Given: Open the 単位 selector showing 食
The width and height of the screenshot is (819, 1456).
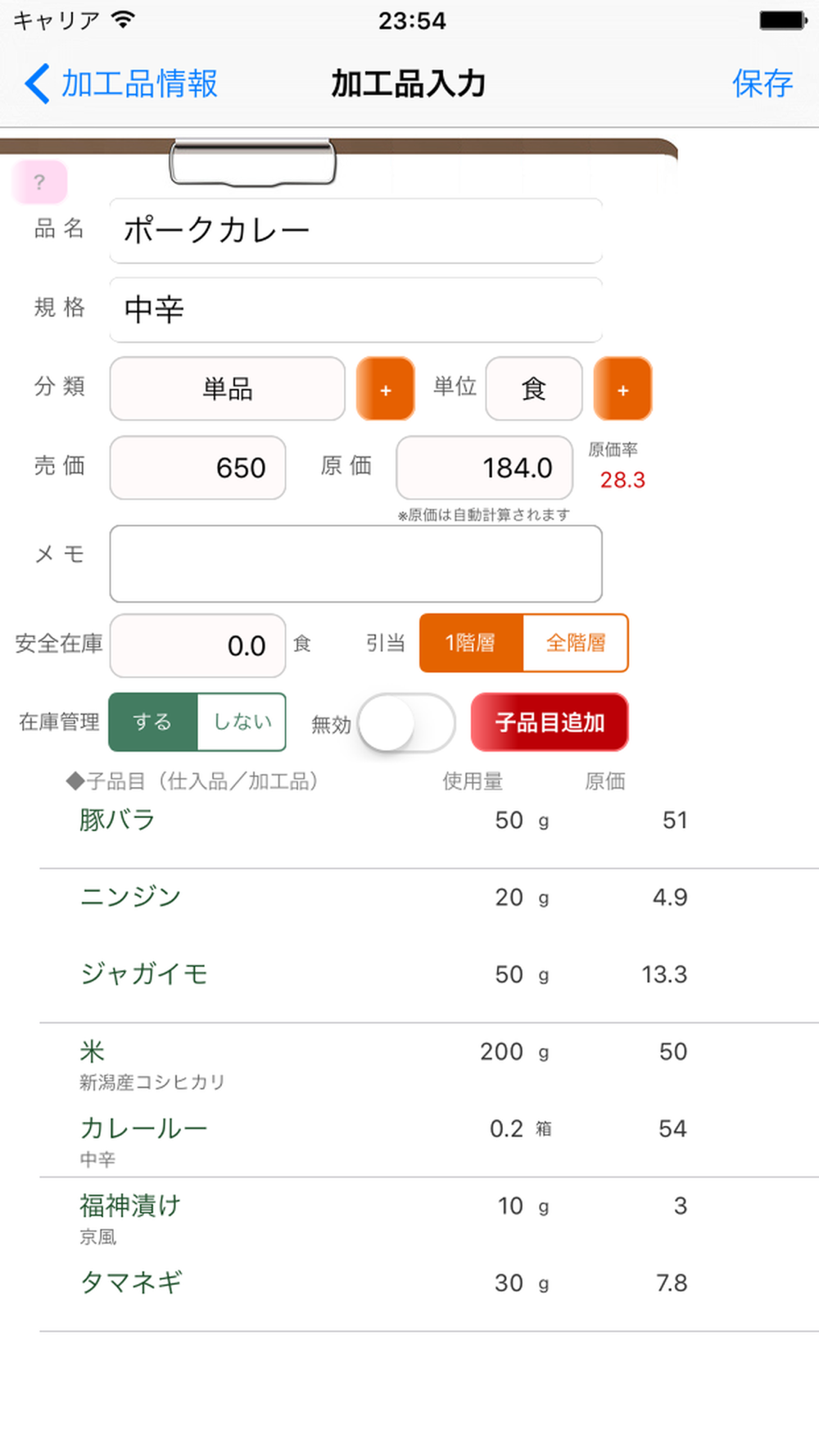Looking at the screenshot, I should coord(533,389).
